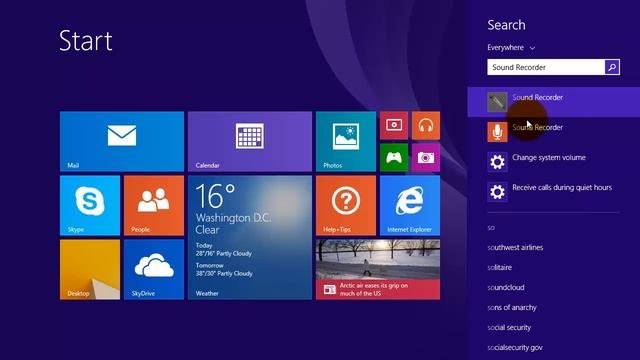Screen dimensions: 640x360
Task: Launch Internet Explorer tile
Action: pyautogui.click(x=410, y=205)
